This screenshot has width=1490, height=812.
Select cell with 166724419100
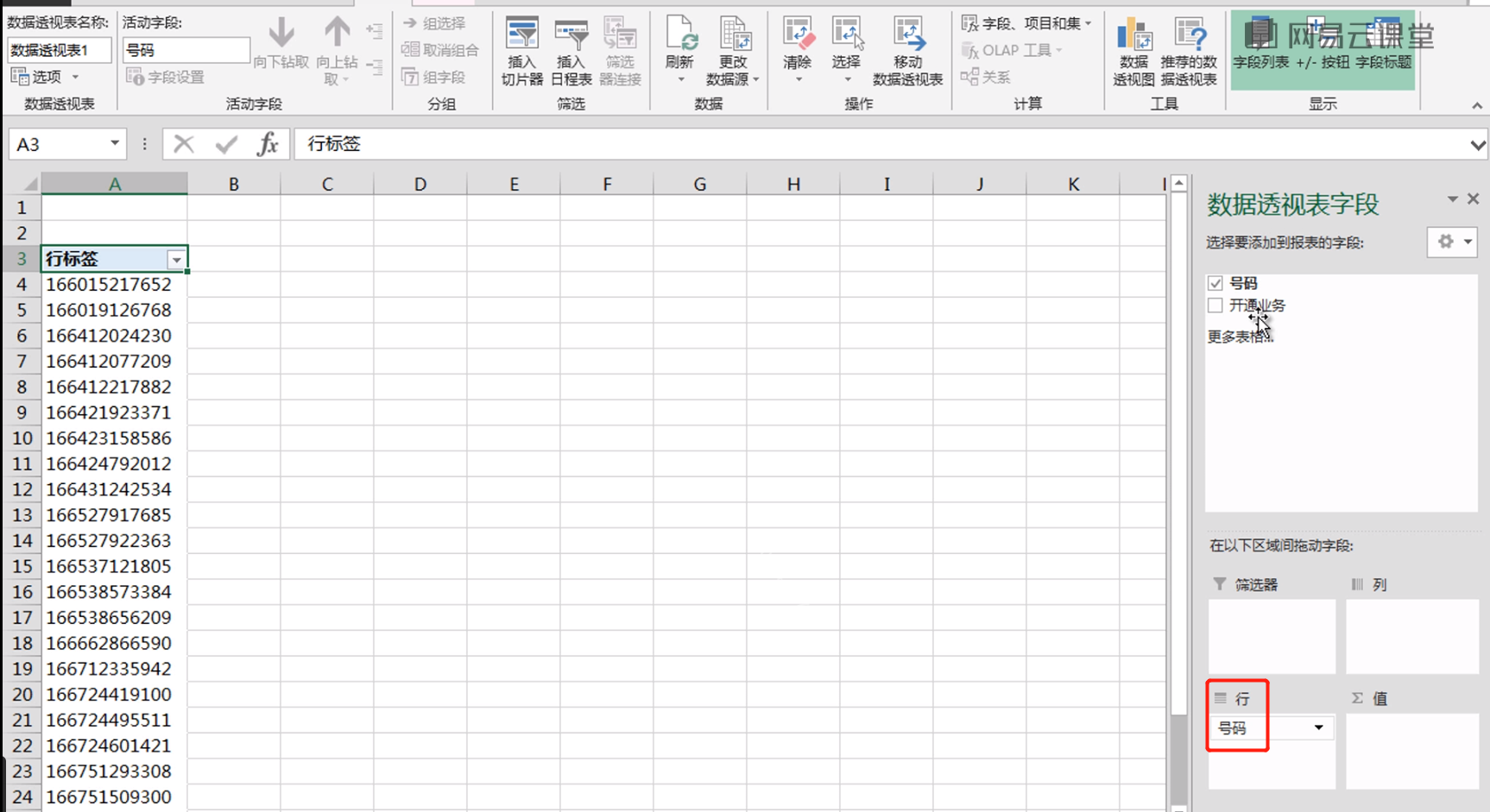114,695
